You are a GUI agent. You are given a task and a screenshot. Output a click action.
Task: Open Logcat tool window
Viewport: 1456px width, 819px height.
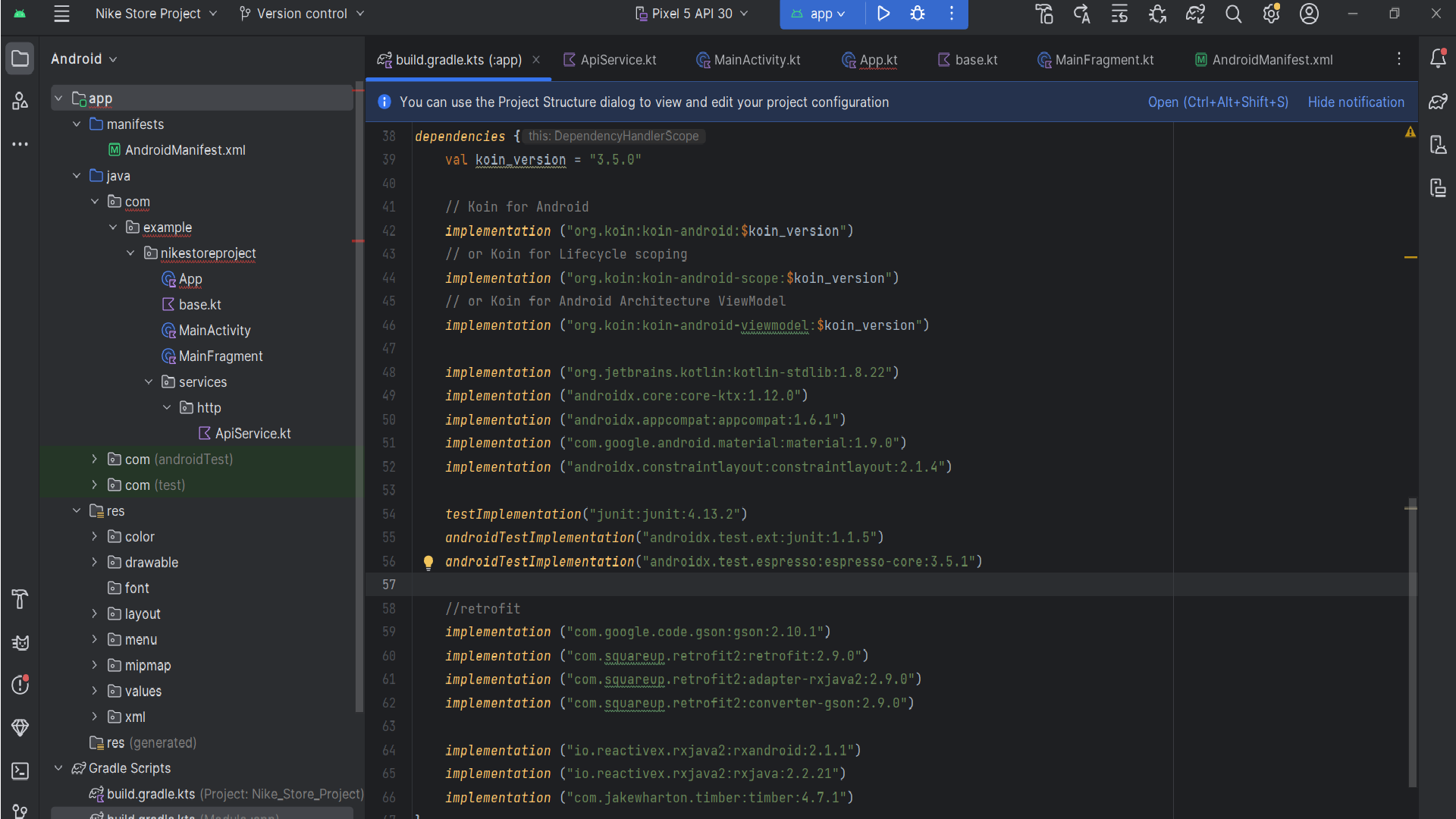point(20,642)
